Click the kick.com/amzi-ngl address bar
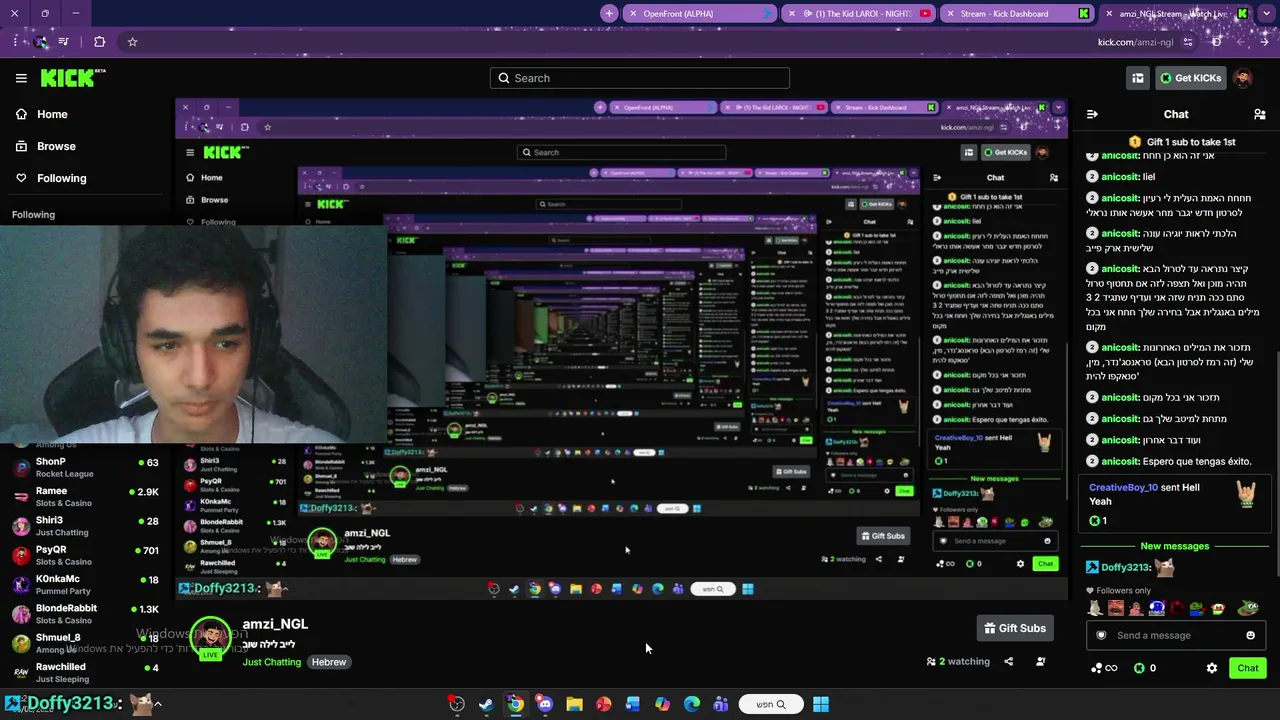The width and height of the screenshot is (1280, 720). [1135, 42]
